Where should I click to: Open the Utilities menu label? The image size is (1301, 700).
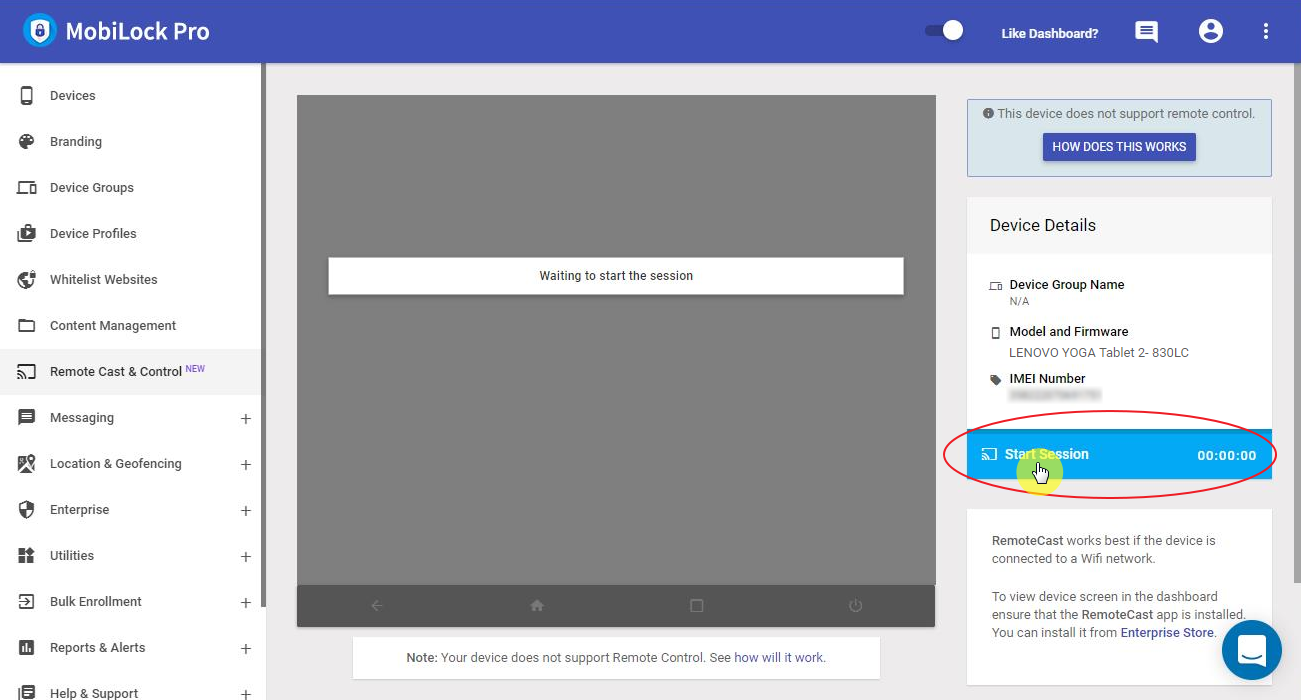tap(72, 556)
